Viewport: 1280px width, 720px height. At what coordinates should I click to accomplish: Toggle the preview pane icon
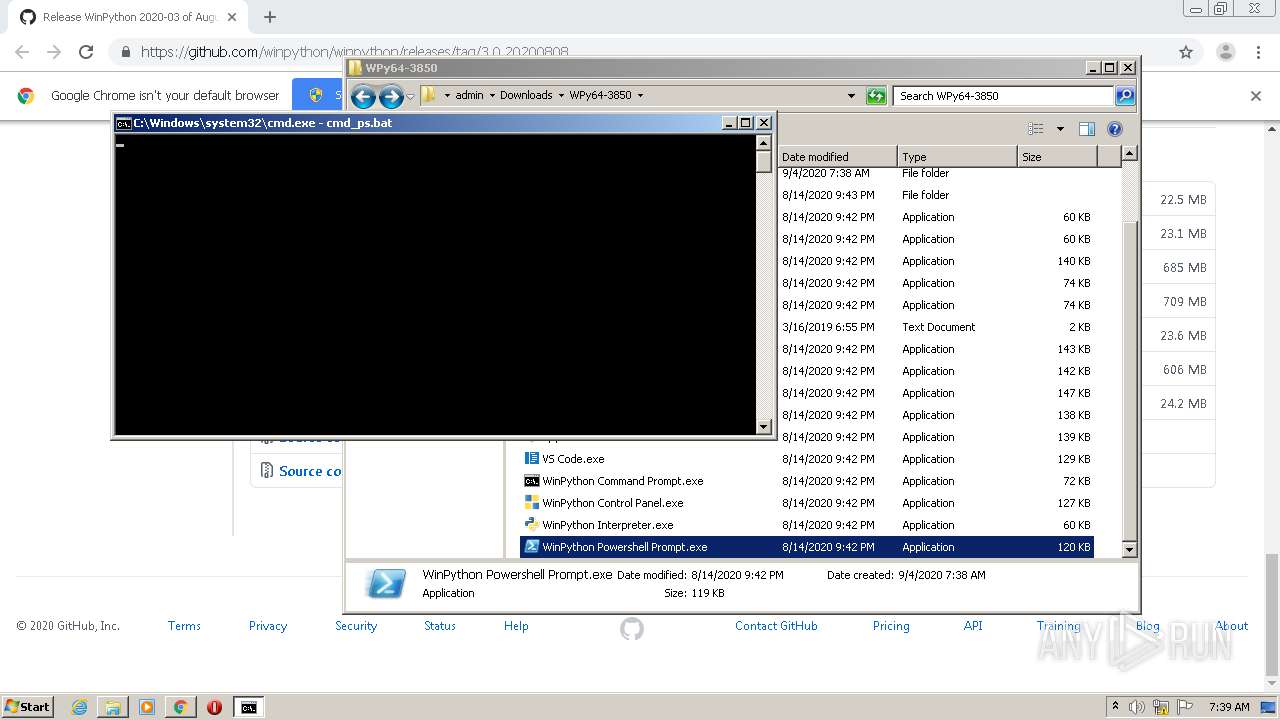coord(1087,129)
